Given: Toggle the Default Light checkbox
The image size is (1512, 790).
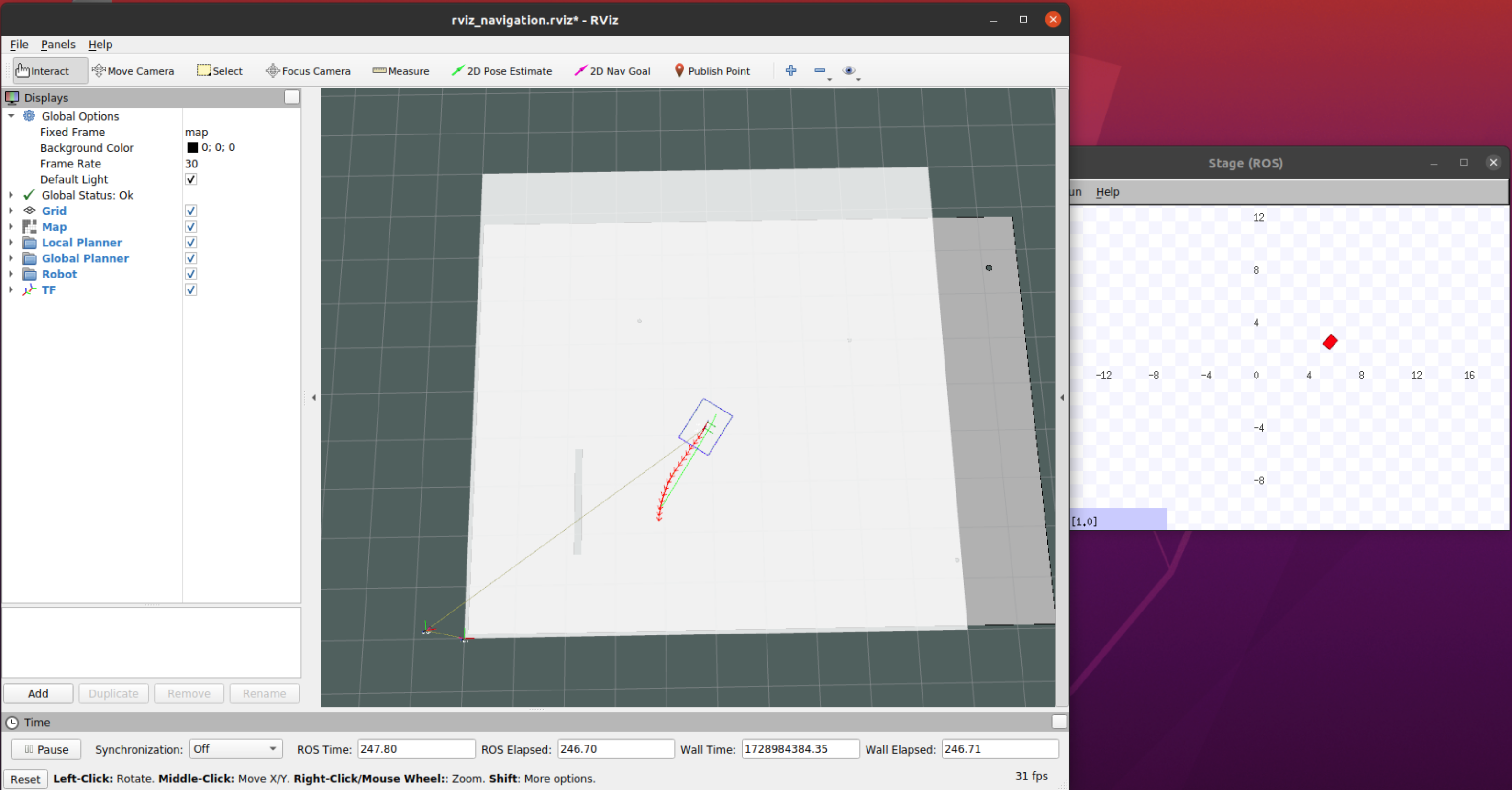Looking at the screenshot, I should (191, 179).
